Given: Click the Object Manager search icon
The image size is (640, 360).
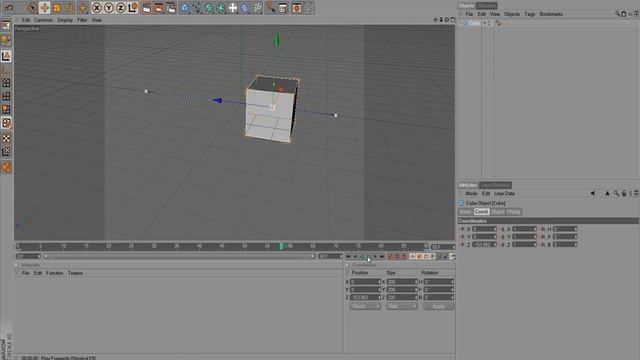Looking at the screenshot, I should point(617,14).
